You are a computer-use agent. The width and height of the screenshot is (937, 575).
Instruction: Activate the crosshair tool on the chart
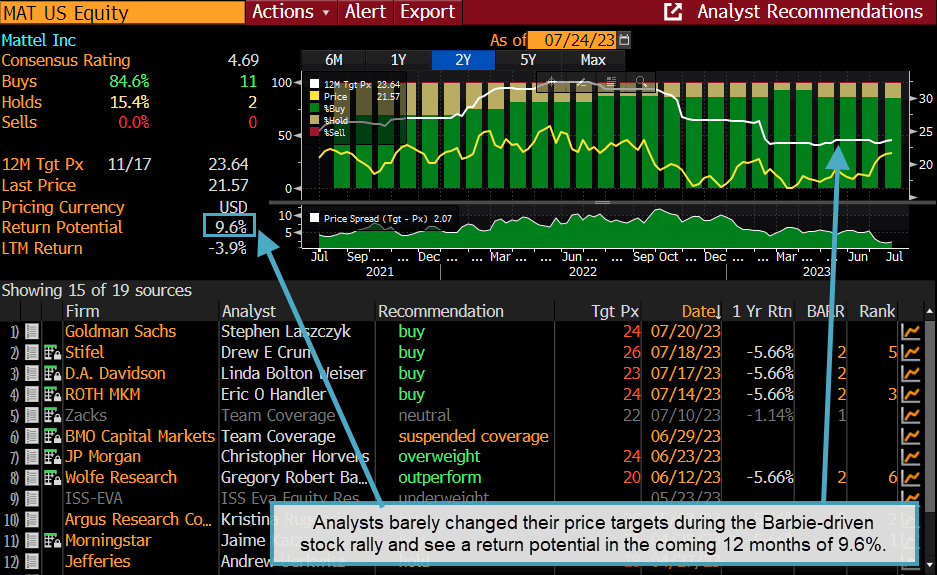click(x=552, y=82)
